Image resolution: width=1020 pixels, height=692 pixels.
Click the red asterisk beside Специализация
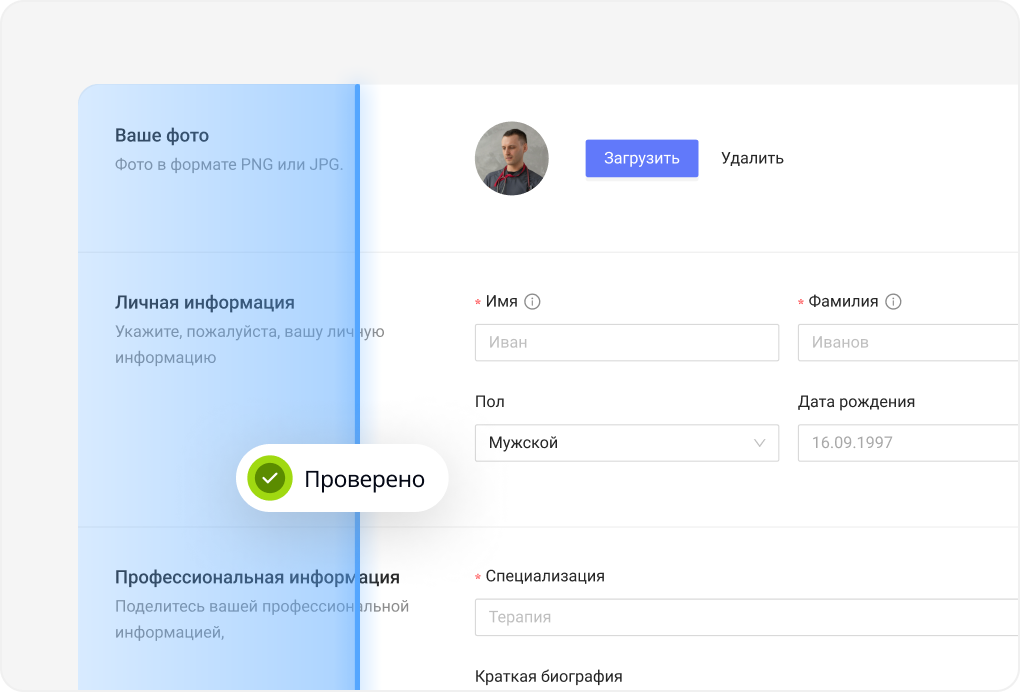click(x=477, y=576)
